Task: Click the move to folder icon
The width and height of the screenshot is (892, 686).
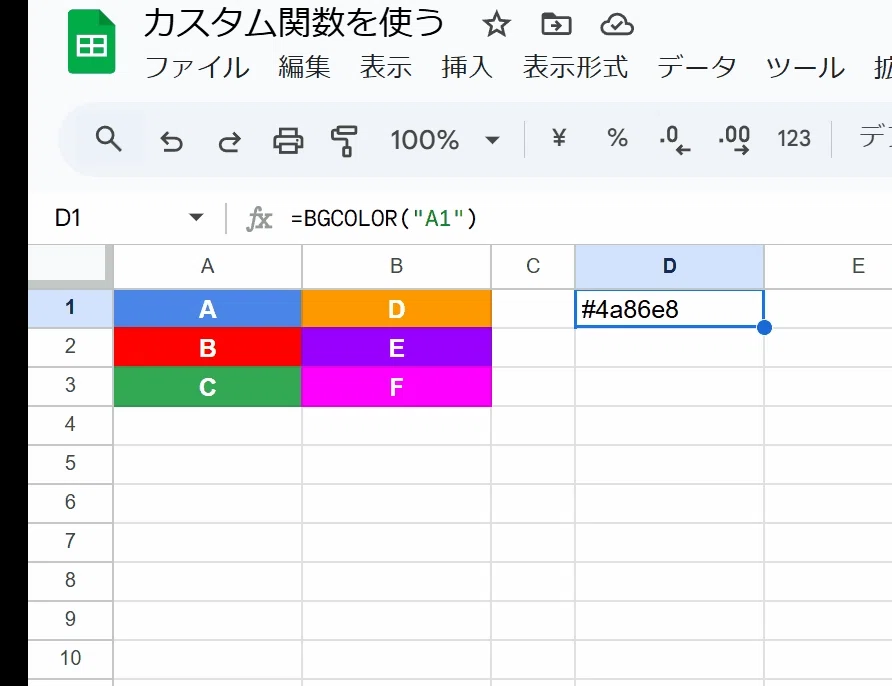Action: 556,24
